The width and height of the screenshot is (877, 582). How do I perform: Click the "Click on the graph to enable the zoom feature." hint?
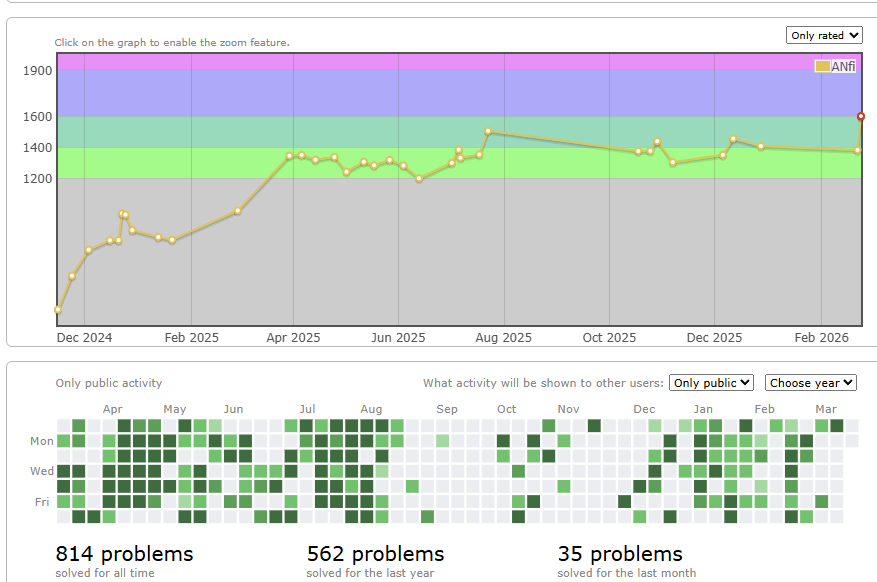tap(172, 42)
